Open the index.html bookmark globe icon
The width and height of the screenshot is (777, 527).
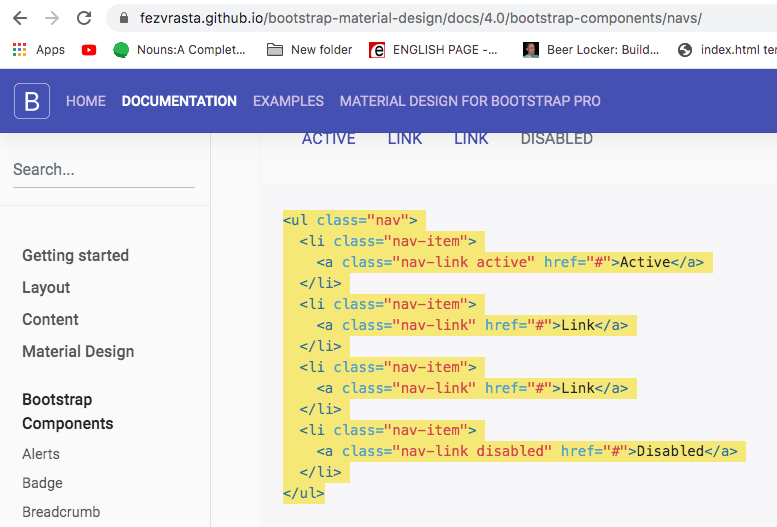(x=685, y=50)
